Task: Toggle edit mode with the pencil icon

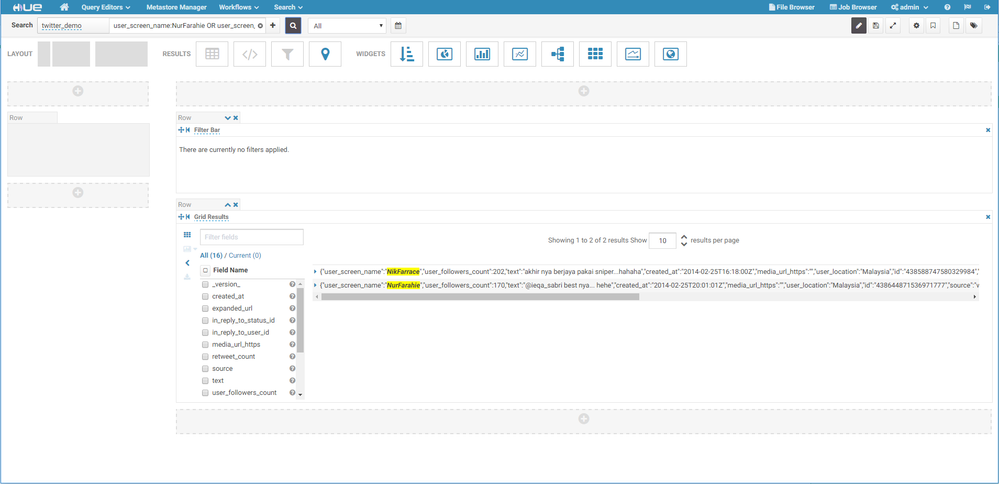Action: (859, 25)
